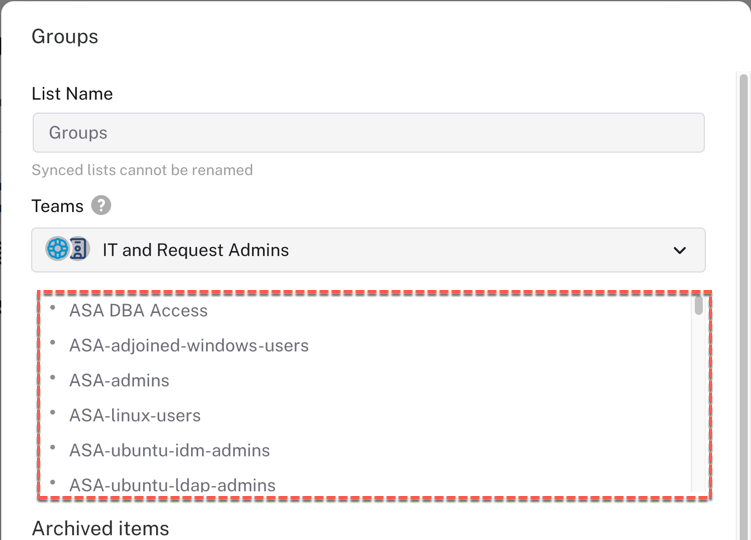Expand the Teams dropdown chevron arrow
The image size is (751, 540).
click(x=680, y=250)
